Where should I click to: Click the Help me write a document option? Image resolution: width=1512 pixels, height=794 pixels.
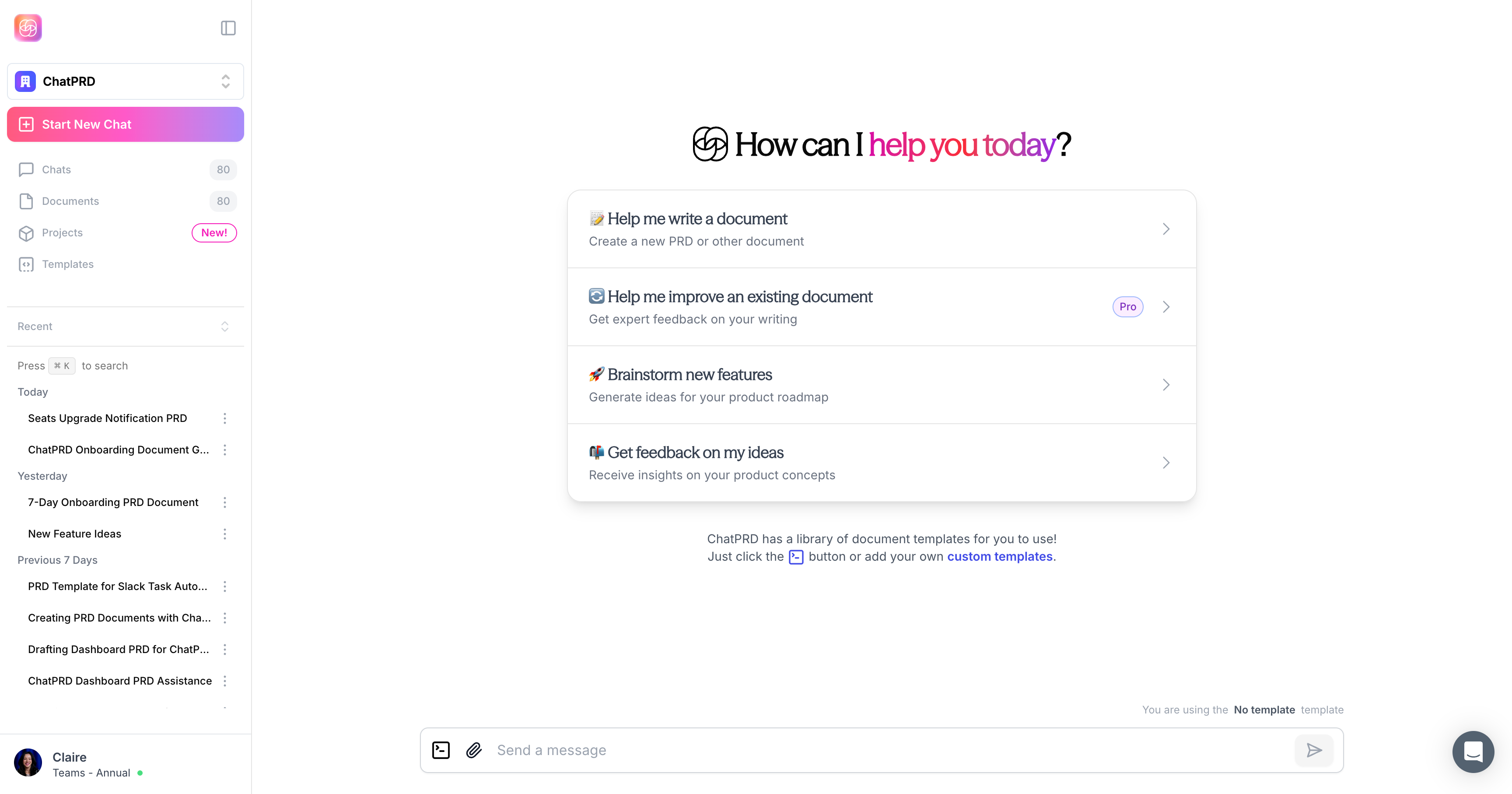[881, 228]
